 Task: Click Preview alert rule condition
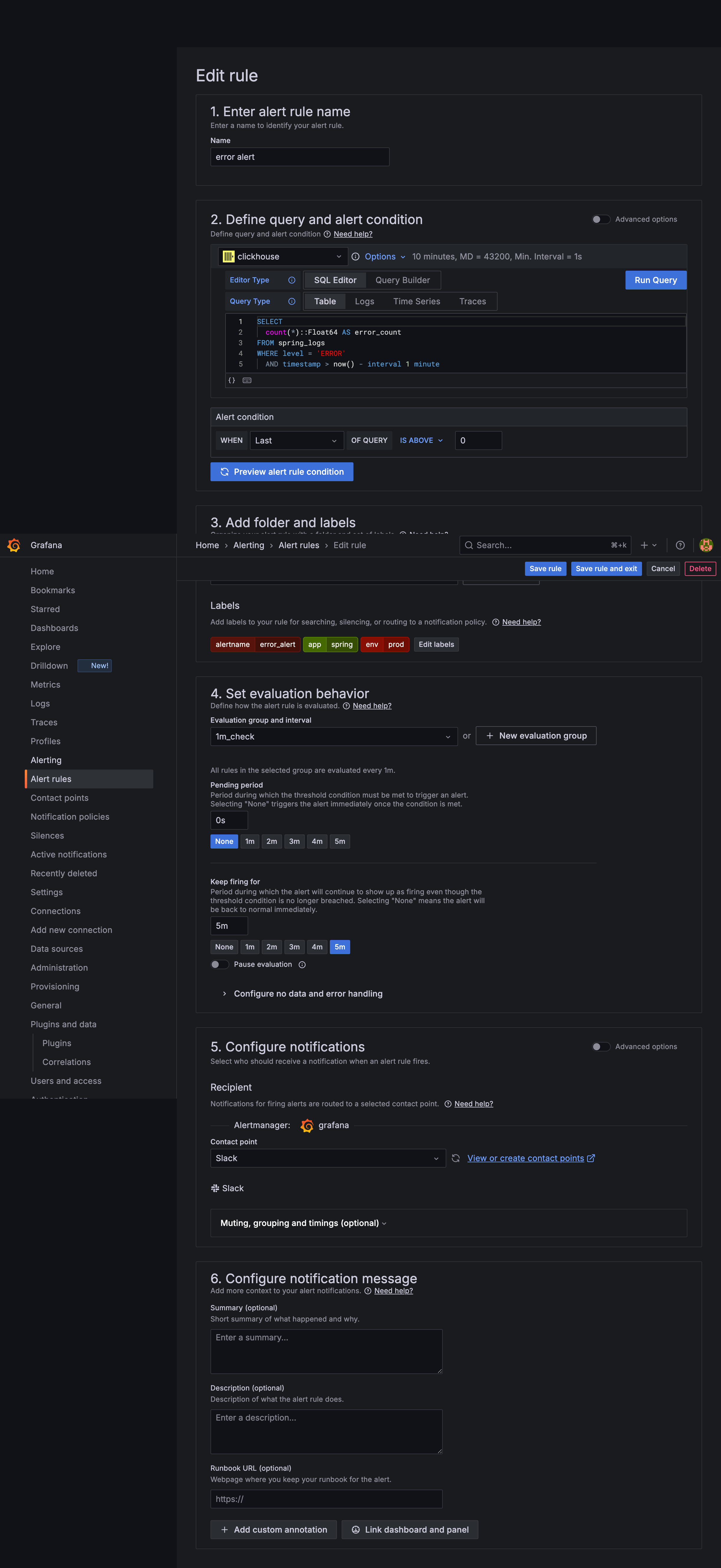[282, 472]
